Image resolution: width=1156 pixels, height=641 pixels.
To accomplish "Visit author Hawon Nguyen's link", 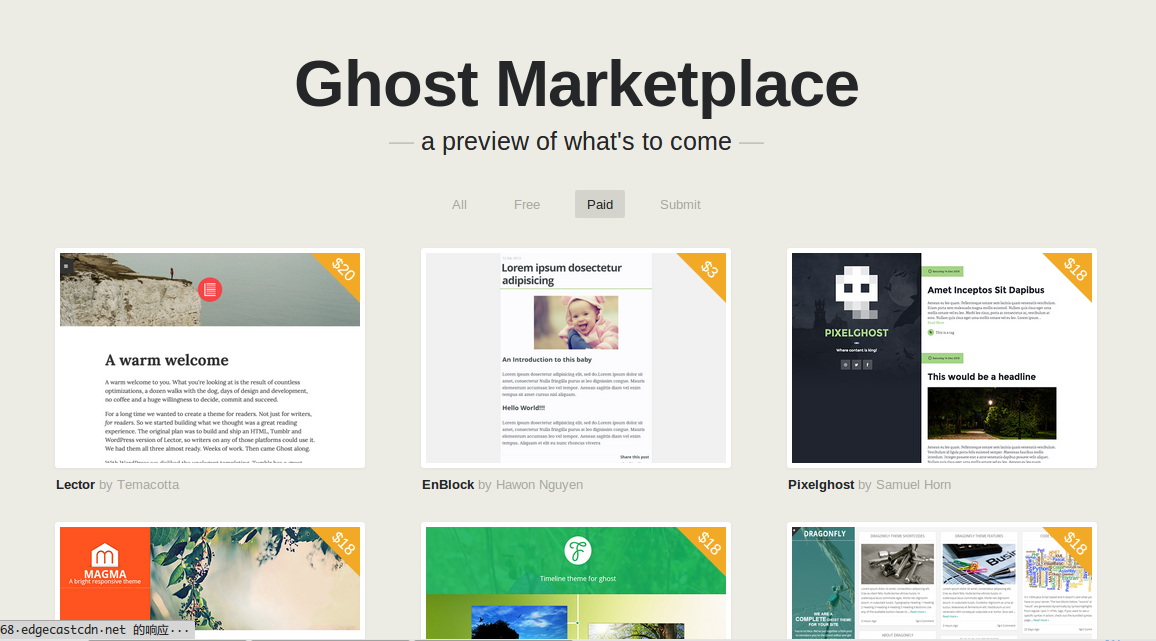I will point(539,485).
